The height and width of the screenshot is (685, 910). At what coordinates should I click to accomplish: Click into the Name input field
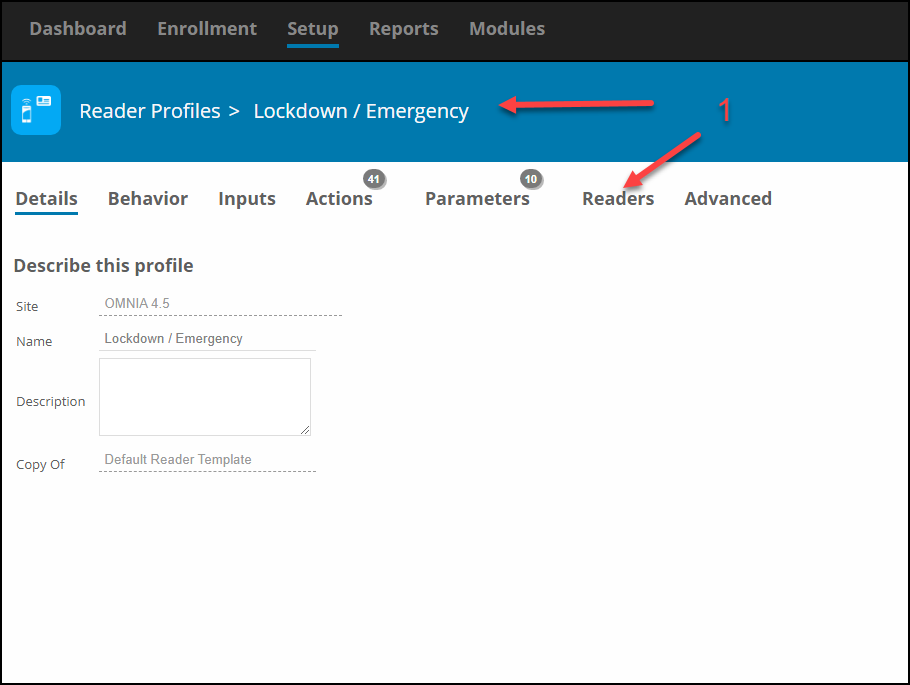click(x=207, y=339)
